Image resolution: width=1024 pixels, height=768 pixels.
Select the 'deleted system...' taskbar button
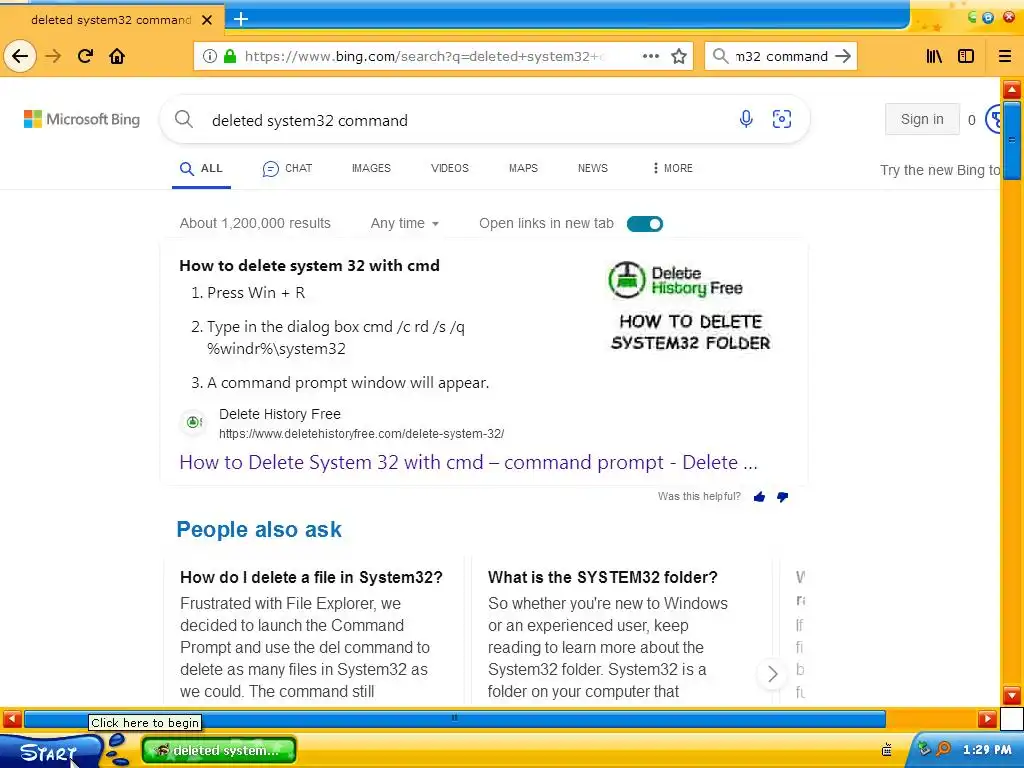click(219, 750)
